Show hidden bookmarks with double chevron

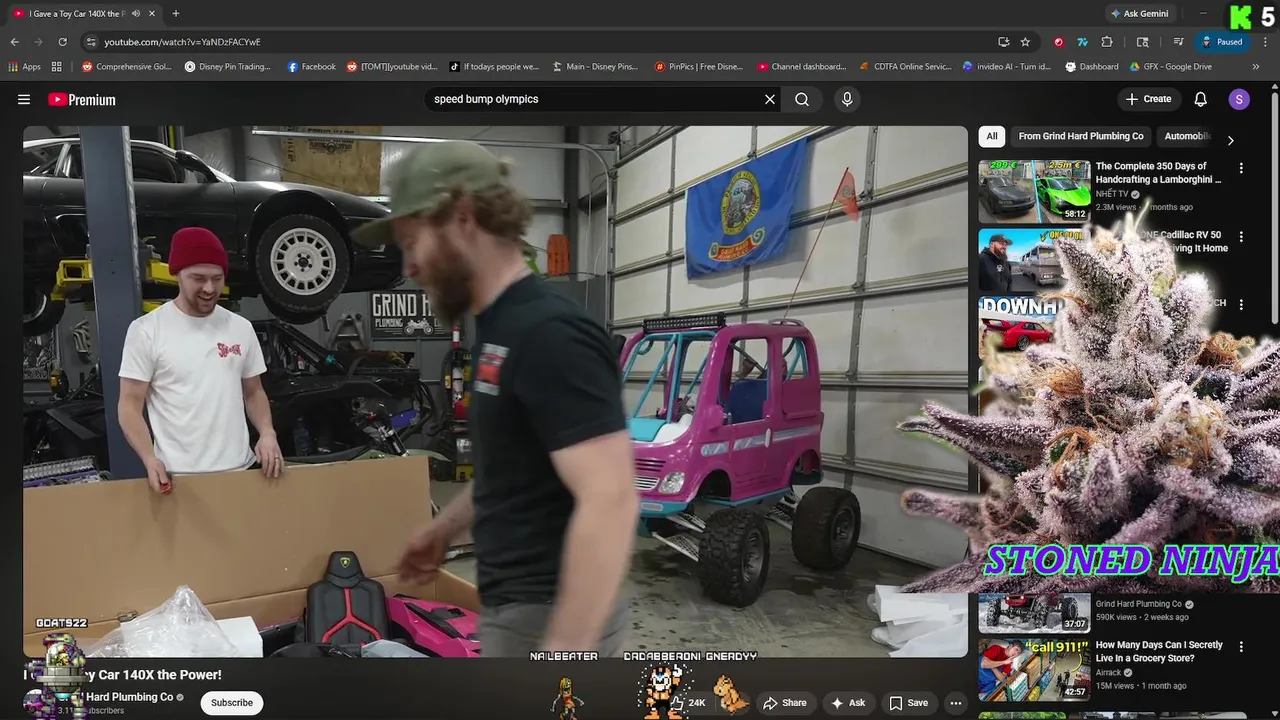[1256, 67]
